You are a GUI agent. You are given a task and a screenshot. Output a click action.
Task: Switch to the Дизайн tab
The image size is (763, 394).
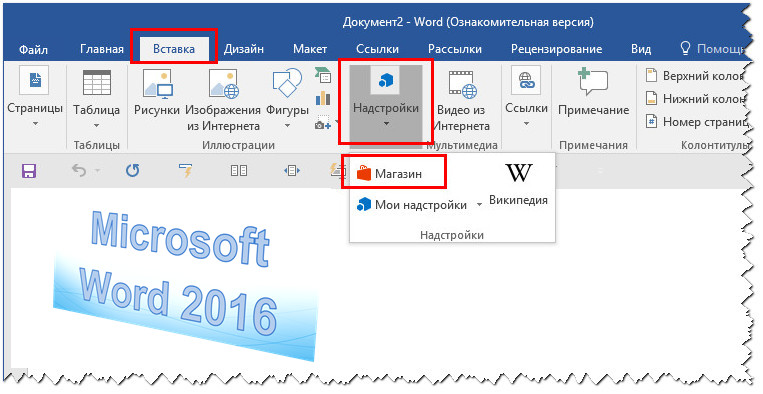click(244, 49)
